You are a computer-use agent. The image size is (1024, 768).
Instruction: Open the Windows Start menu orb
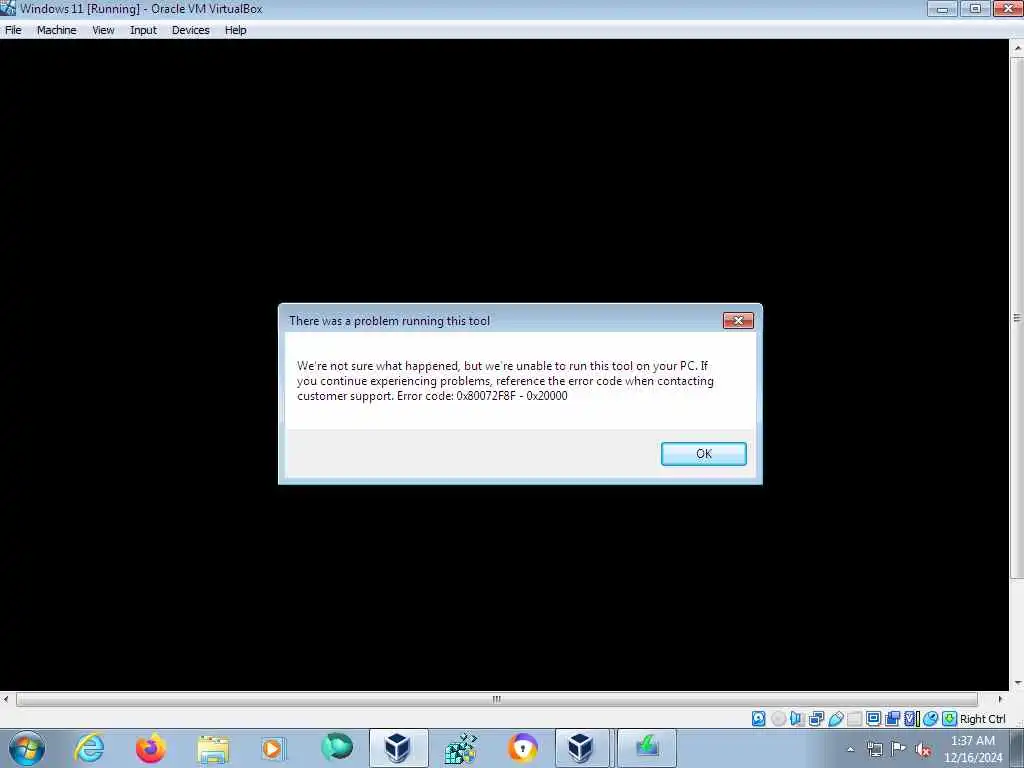click(x=27, y=748)
